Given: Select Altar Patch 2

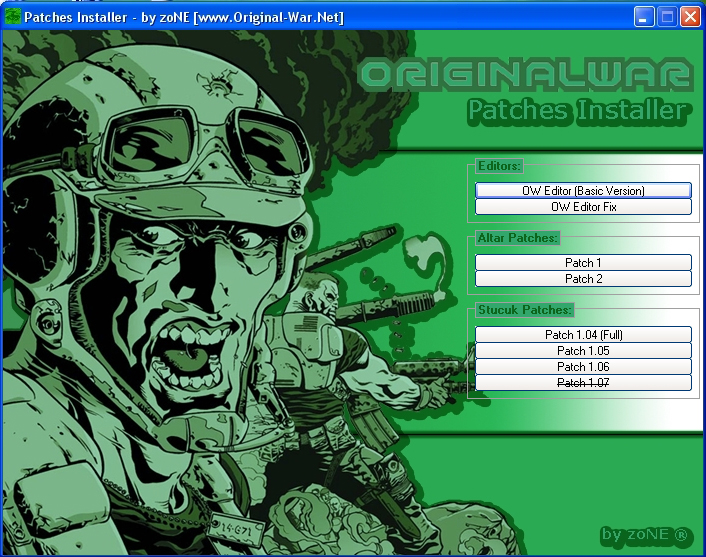Looking at the screenshot, I should (583, 279).
